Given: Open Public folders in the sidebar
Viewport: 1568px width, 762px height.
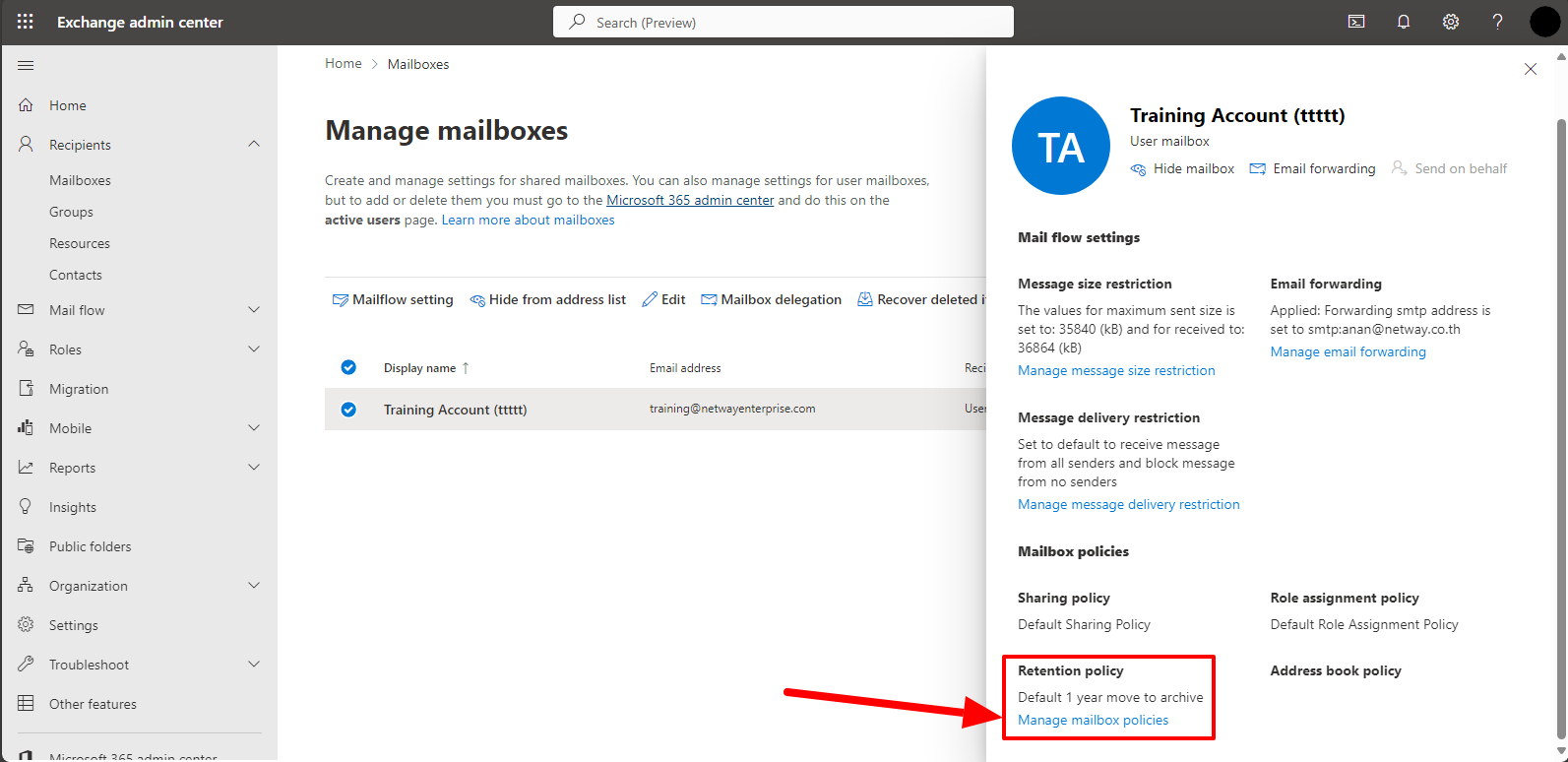Looking at the screenshot, I should tap(90, 546).
